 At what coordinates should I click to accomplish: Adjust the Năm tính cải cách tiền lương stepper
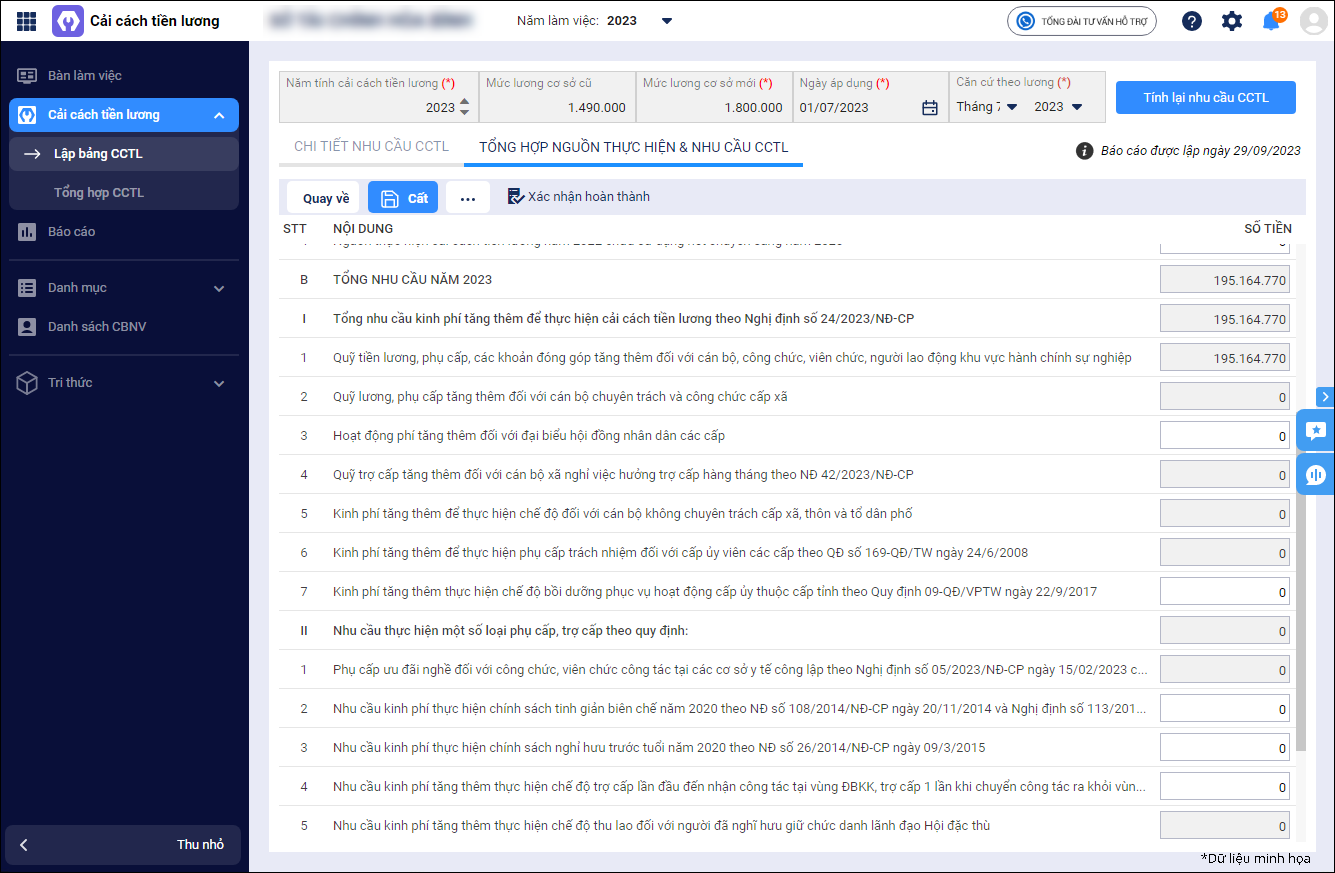coord(463,107)
